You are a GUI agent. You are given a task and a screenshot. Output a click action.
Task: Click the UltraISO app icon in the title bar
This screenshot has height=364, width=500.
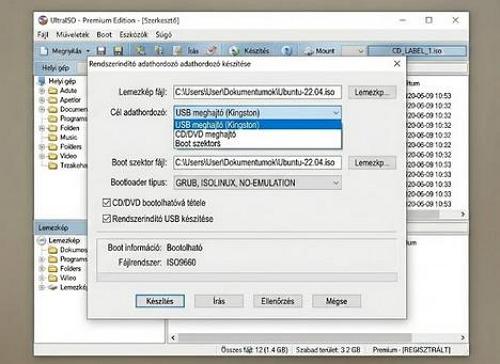pyautogui.click(x=43, y=20)
